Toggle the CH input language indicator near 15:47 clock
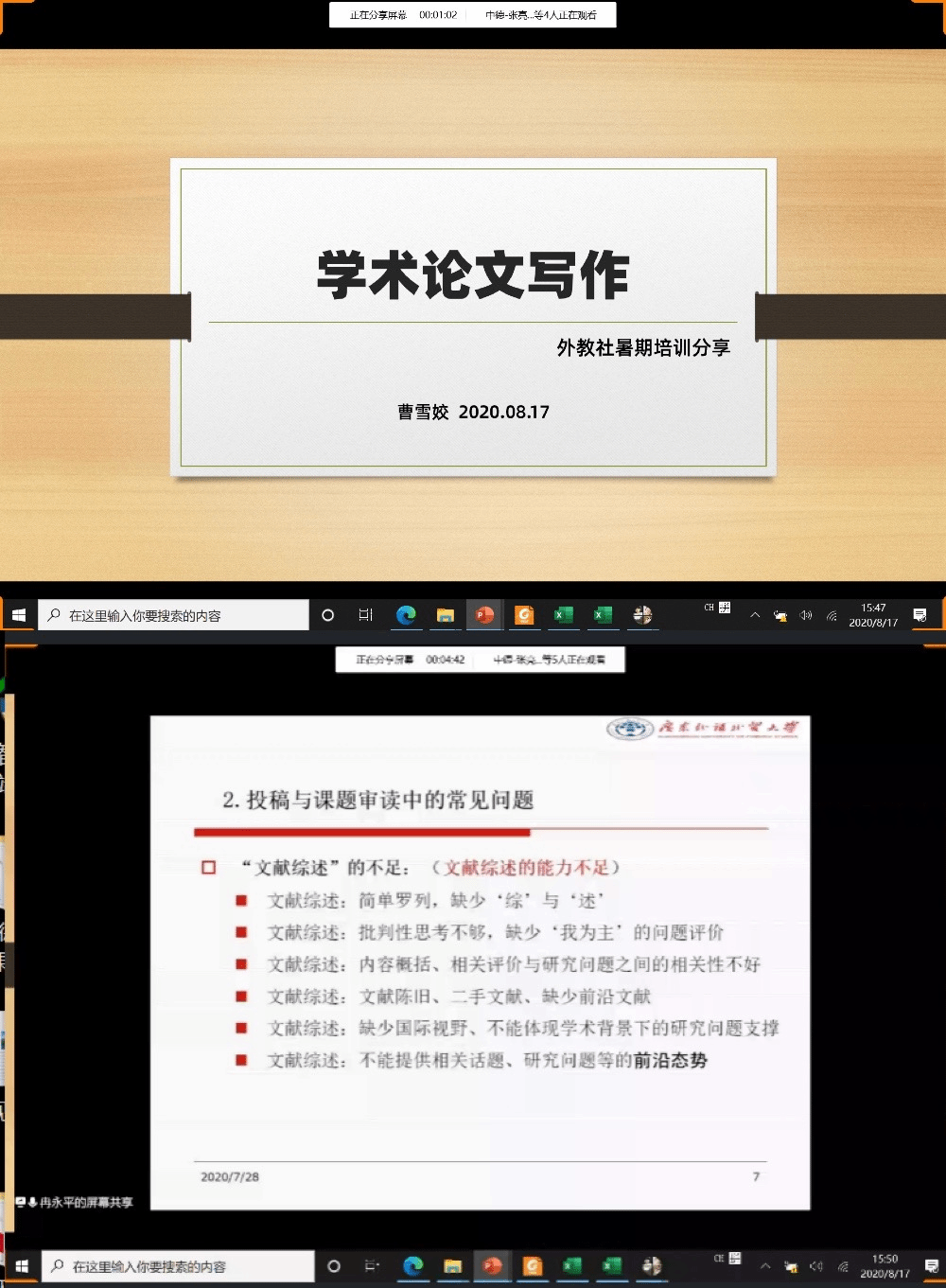Viewport: 946px width, 1288px height. (709, 608)
